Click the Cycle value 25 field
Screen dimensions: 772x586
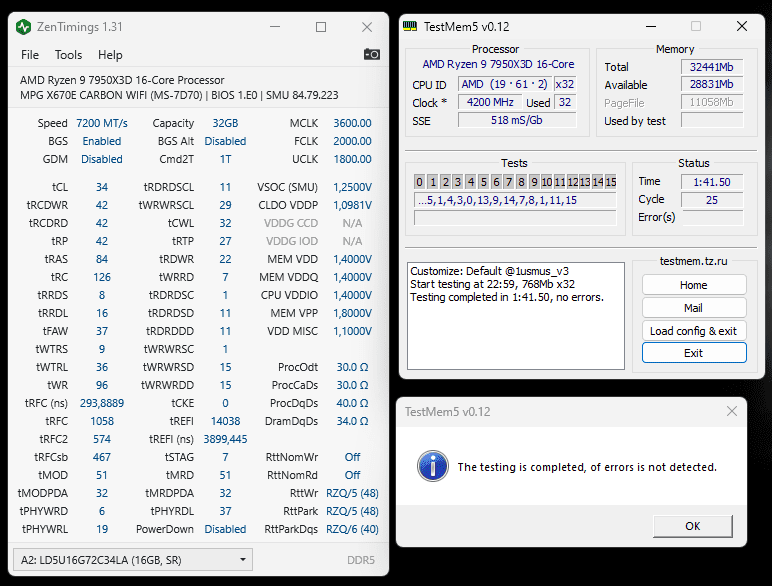coord(712,200)
